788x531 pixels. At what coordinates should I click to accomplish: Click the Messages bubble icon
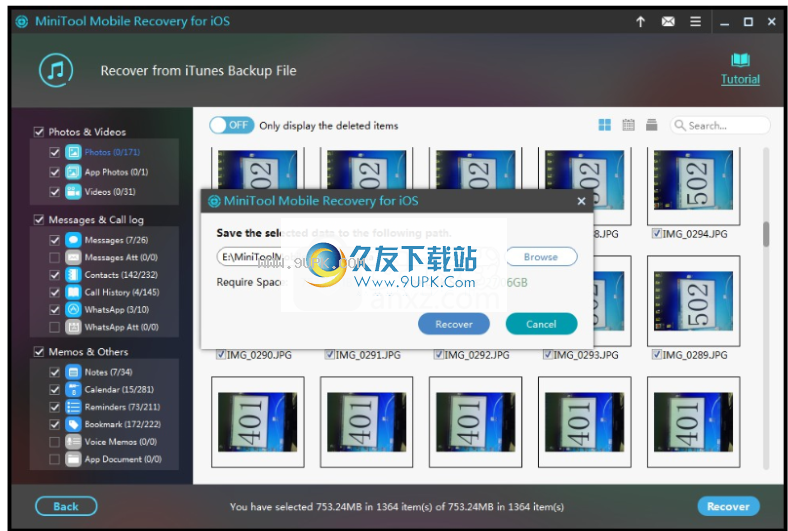tap(73, 240)
